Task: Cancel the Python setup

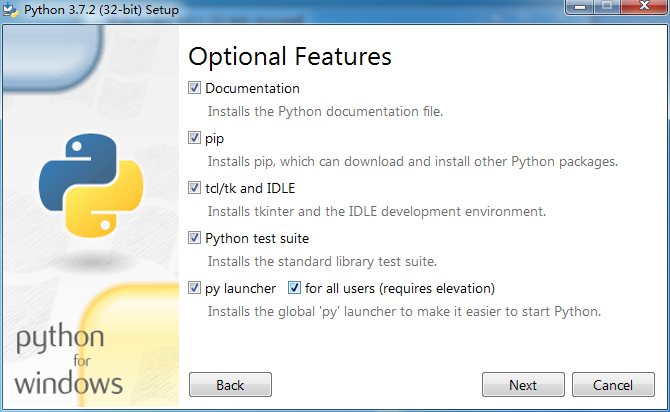Action: [x=613, y=385]
